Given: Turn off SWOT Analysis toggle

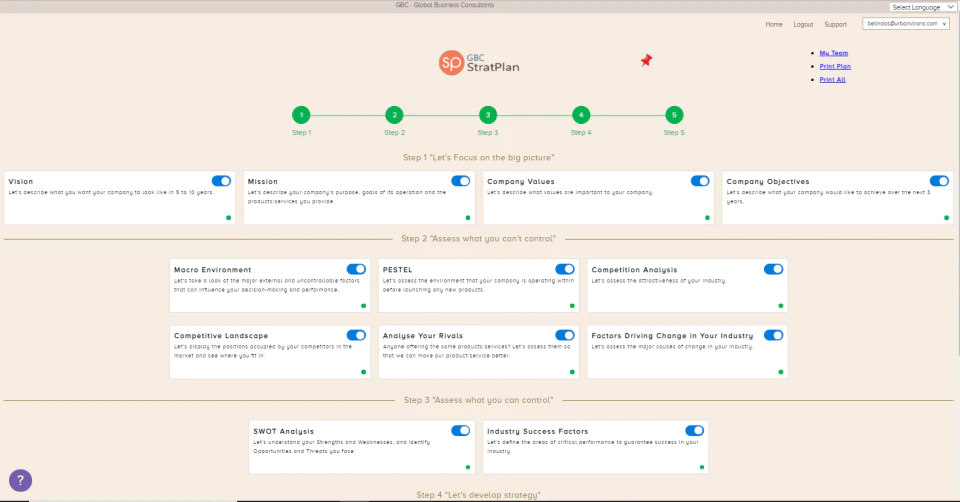Looking at the screenshot, I should pyautogui.click(x=460, y=431).
